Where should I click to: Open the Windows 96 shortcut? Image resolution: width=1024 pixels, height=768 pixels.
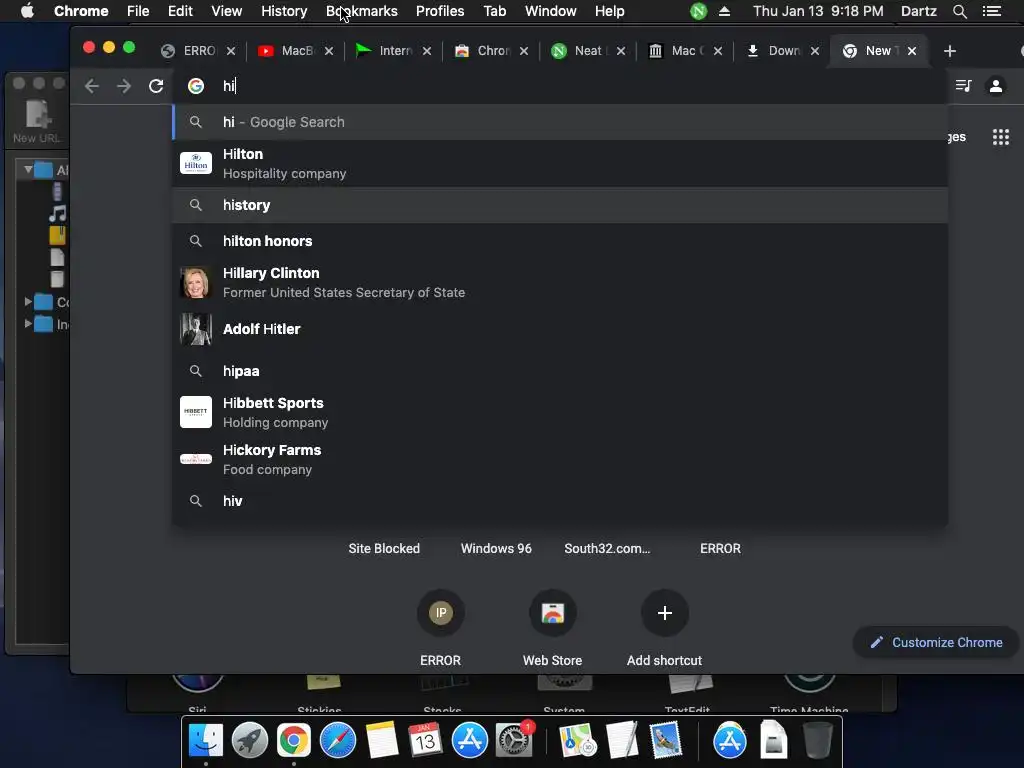(x=496, y=549)
